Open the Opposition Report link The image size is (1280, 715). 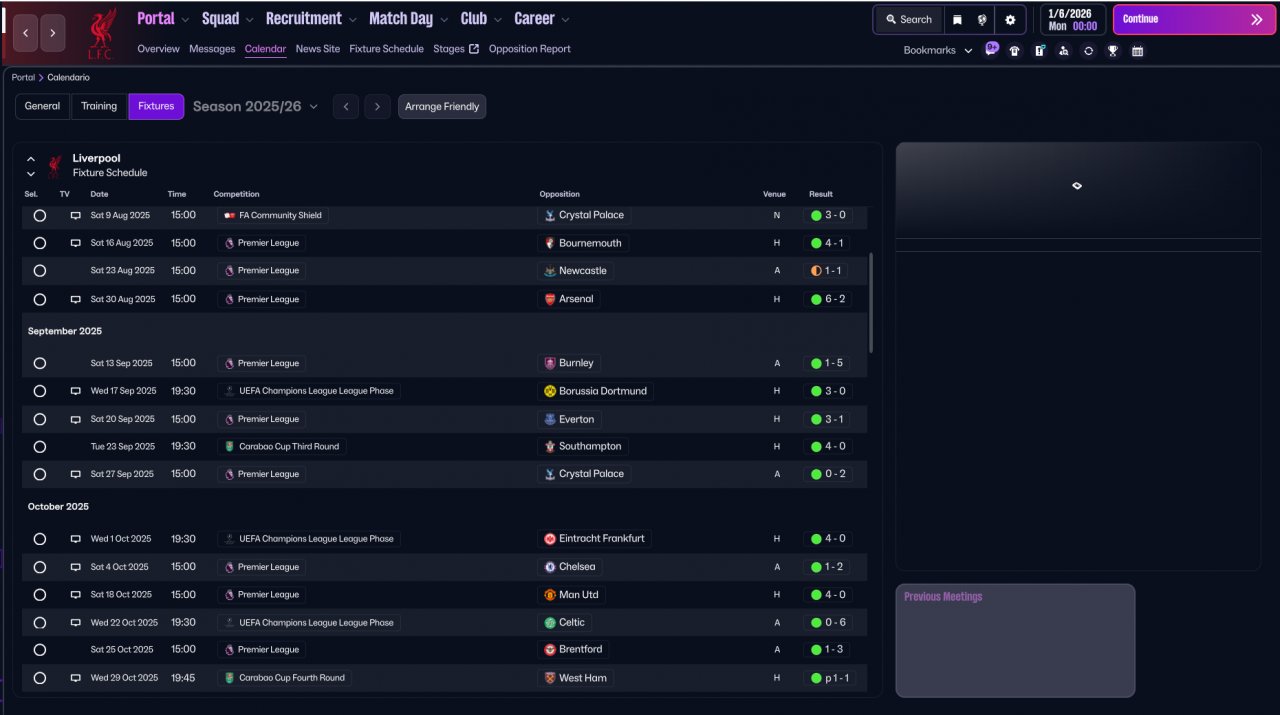coord(530,49)
